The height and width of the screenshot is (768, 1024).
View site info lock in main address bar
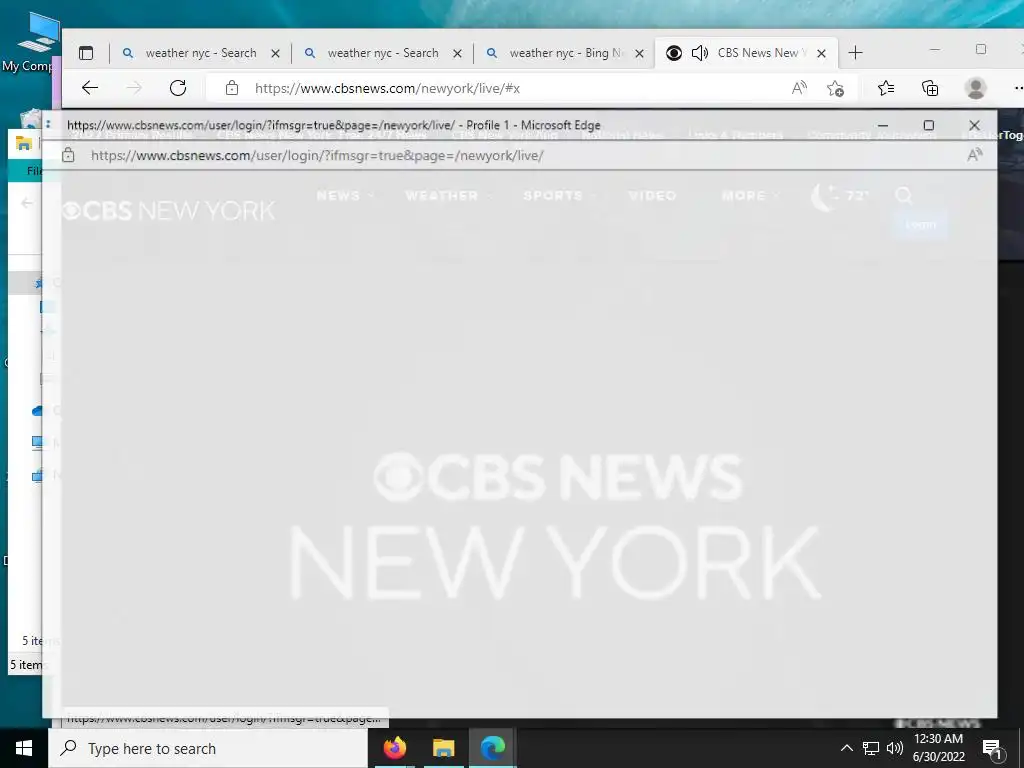231,88
